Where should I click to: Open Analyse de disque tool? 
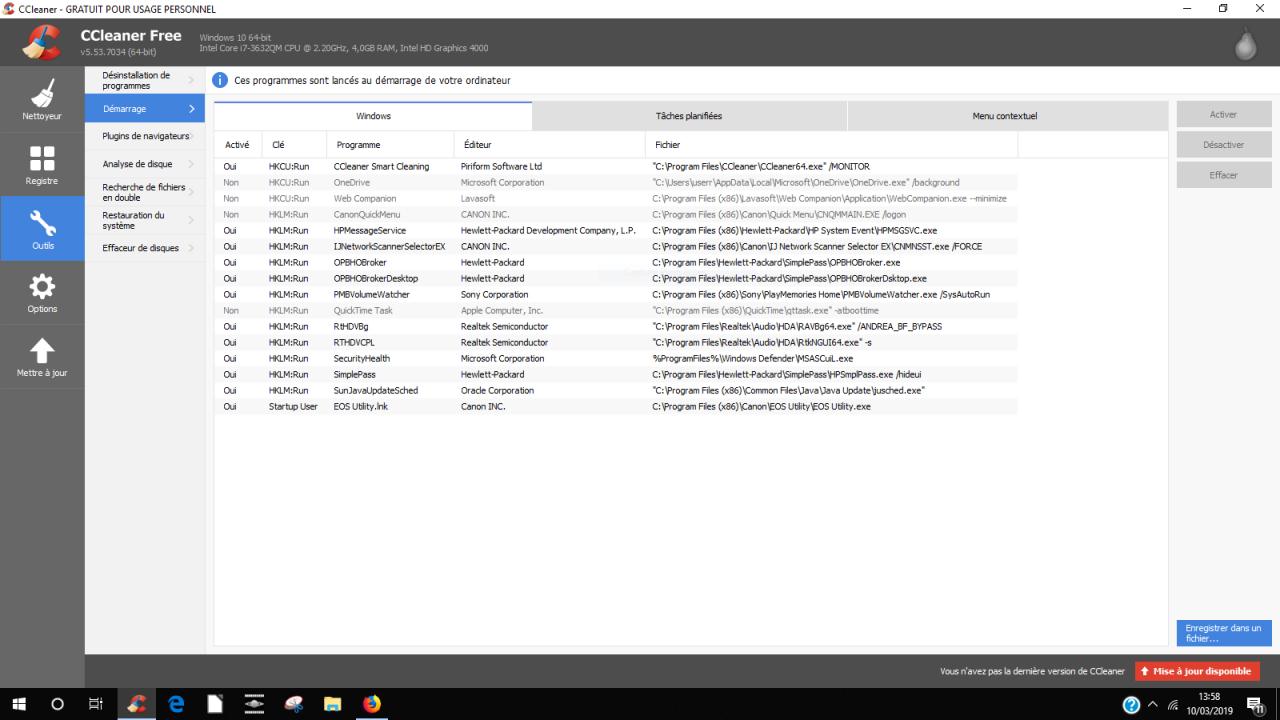(x=145, y=164)
